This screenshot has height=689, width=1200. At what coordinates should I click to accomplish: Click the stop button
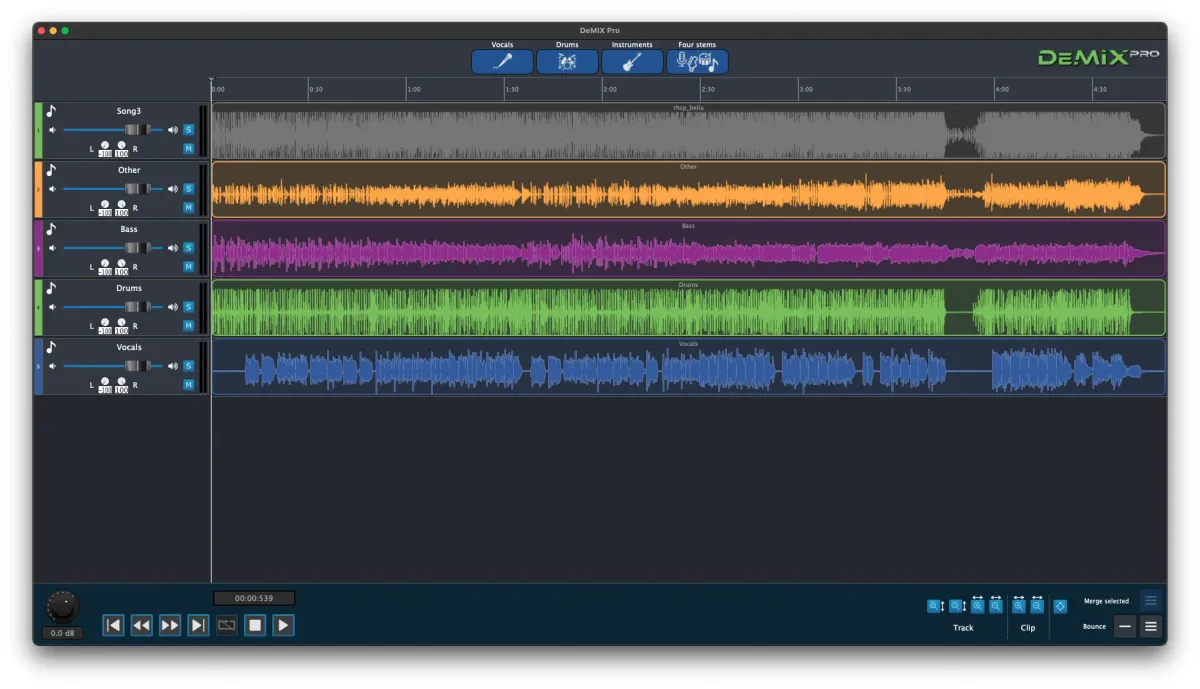click(x=255, y=625)
